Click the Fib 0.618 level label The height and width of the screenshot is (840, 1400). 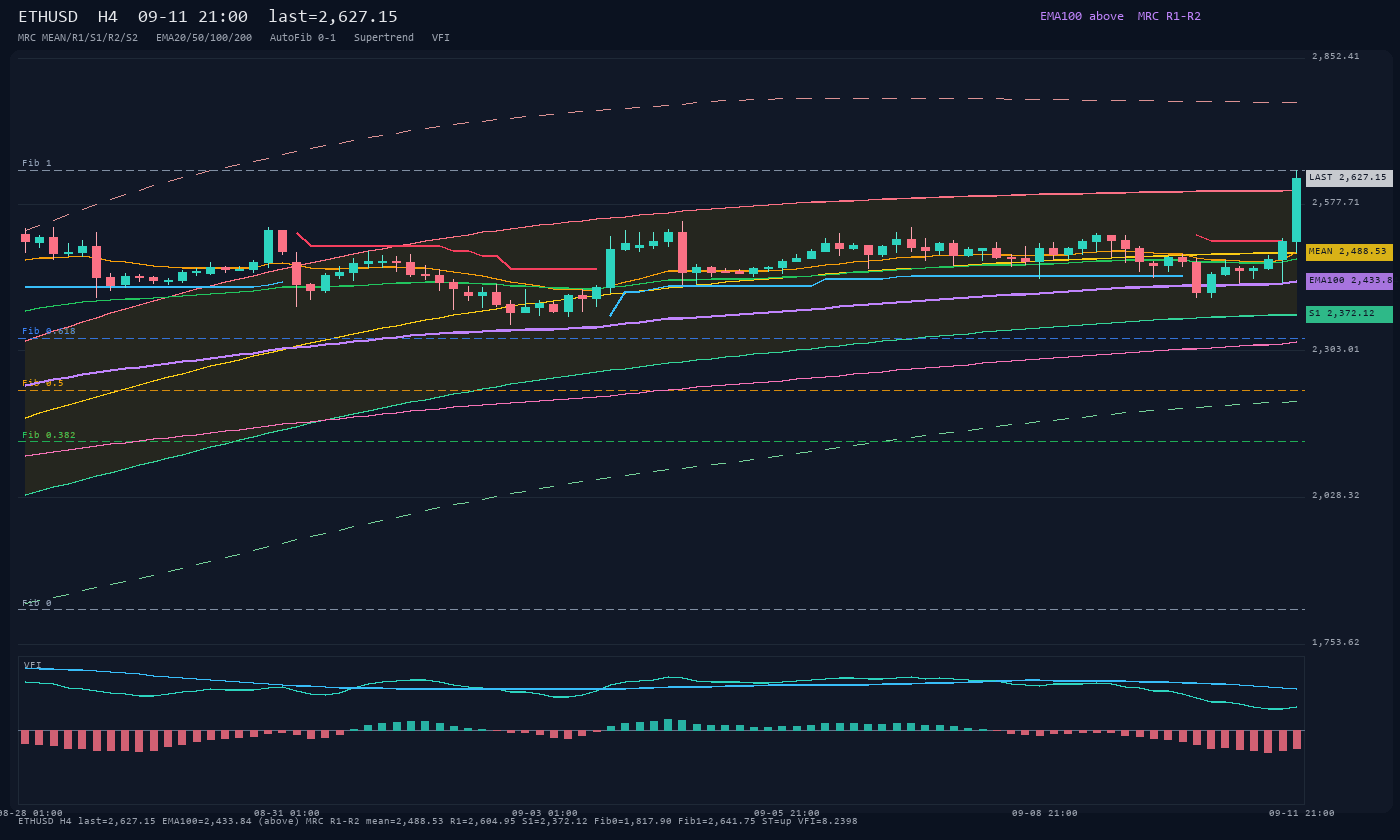click(49, 331)
